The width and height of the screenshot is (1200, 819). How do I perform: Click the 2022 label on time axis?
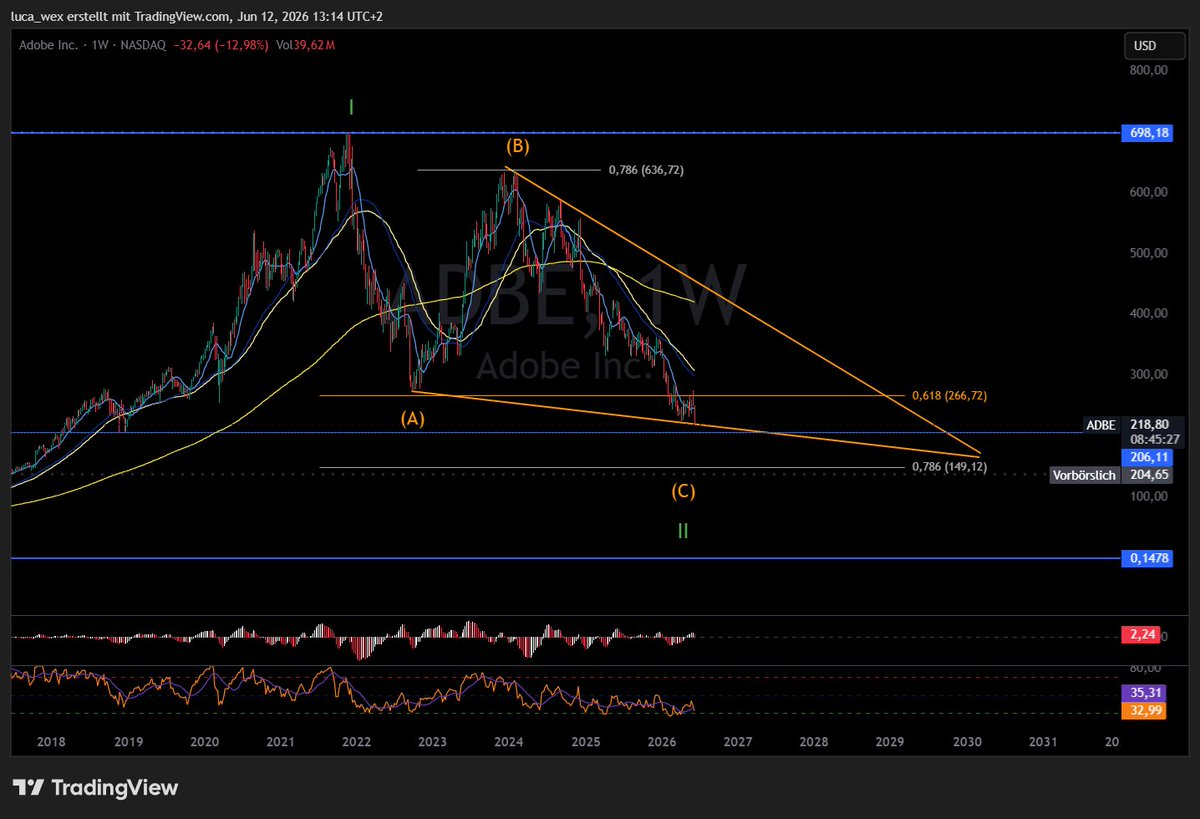point(356,742)
